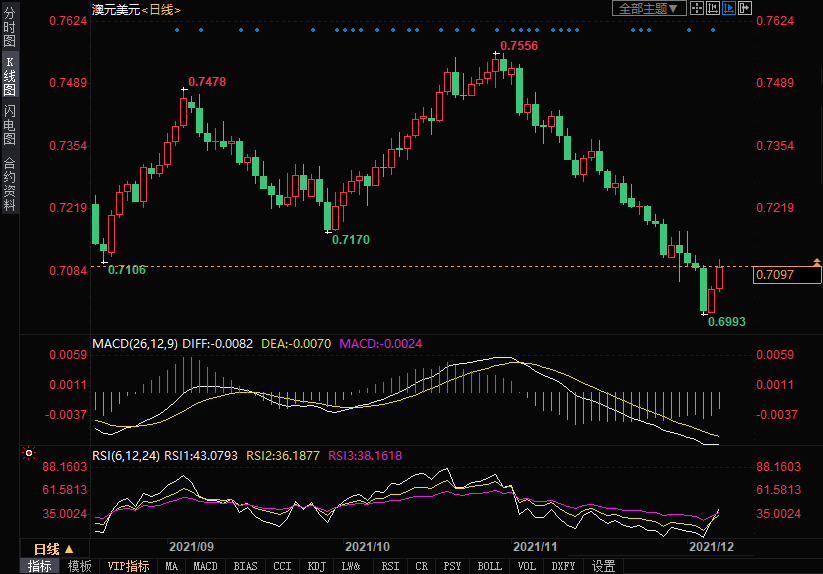The image size is (823, 574).
Task: Click the <日线> period label in chart title
Action: pos(161,9)
